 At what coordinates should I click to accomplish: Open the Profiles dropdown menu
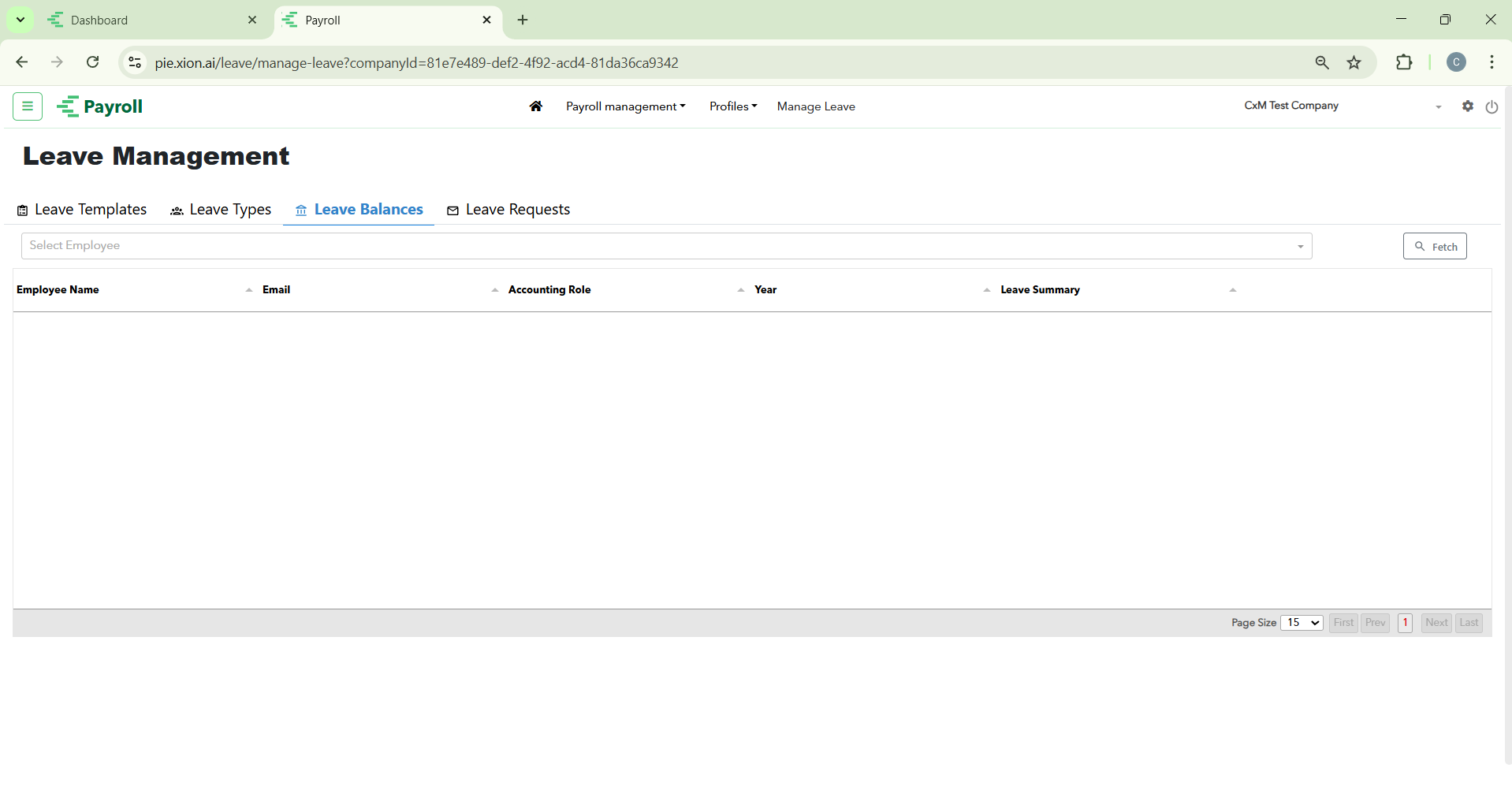pyautogui.click(x=732, y=106)
